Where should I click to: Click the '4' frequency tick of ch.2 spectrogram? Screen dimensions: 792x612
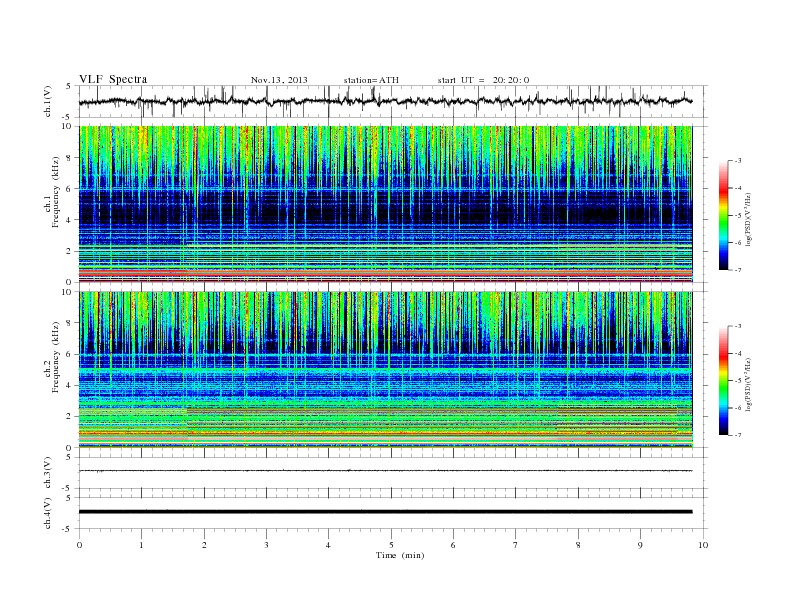[x=70, y=386]
